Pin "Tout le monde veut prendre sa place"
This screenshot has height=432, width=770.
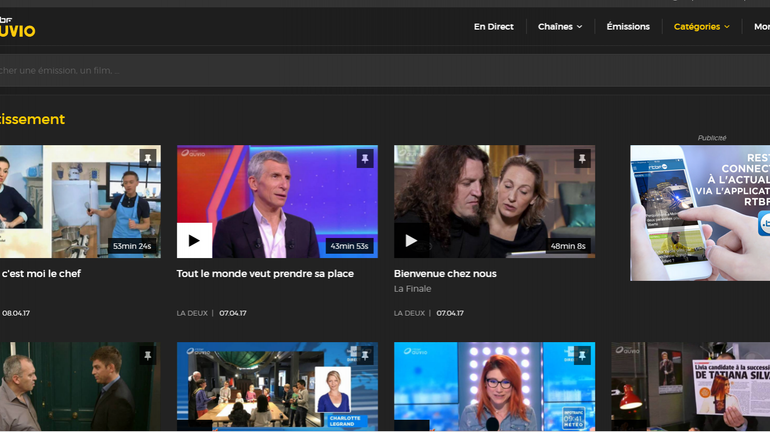[364, 159]
